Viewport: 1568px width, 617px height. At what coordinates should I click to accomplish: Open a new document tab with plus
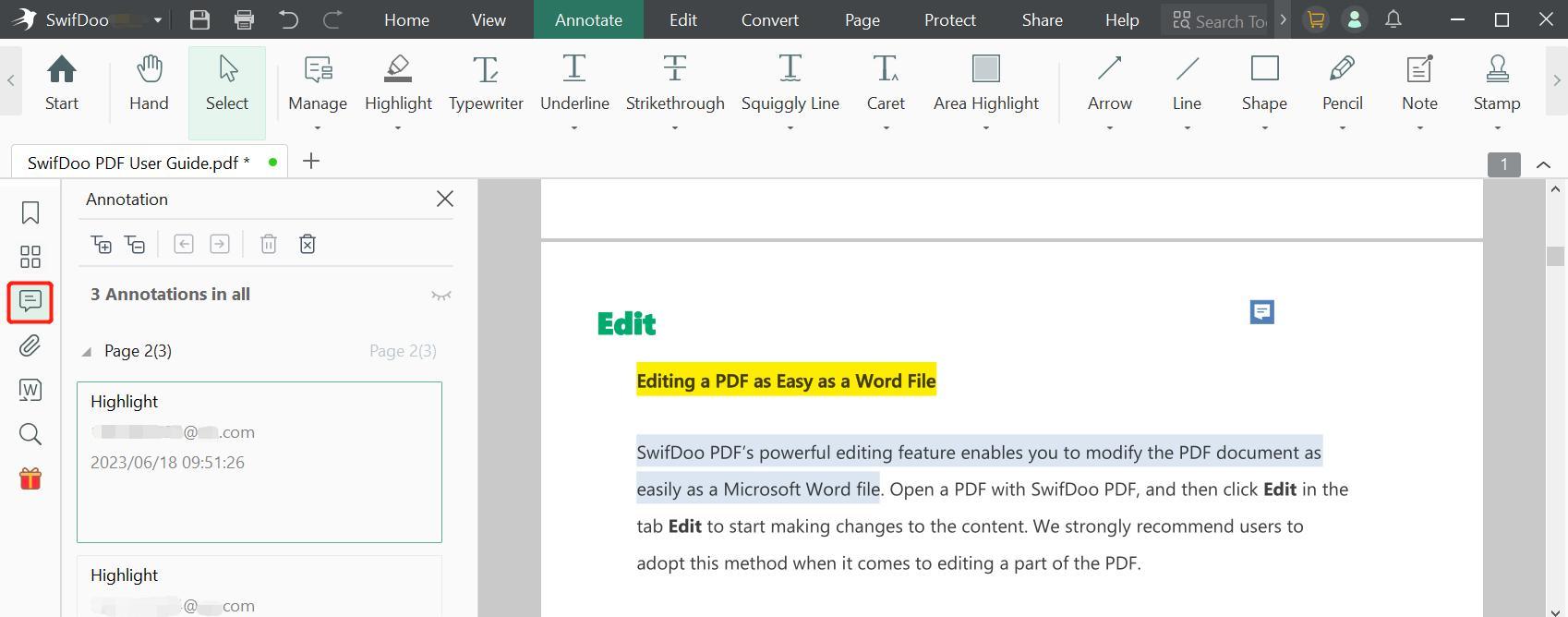[x=311, y=162]
